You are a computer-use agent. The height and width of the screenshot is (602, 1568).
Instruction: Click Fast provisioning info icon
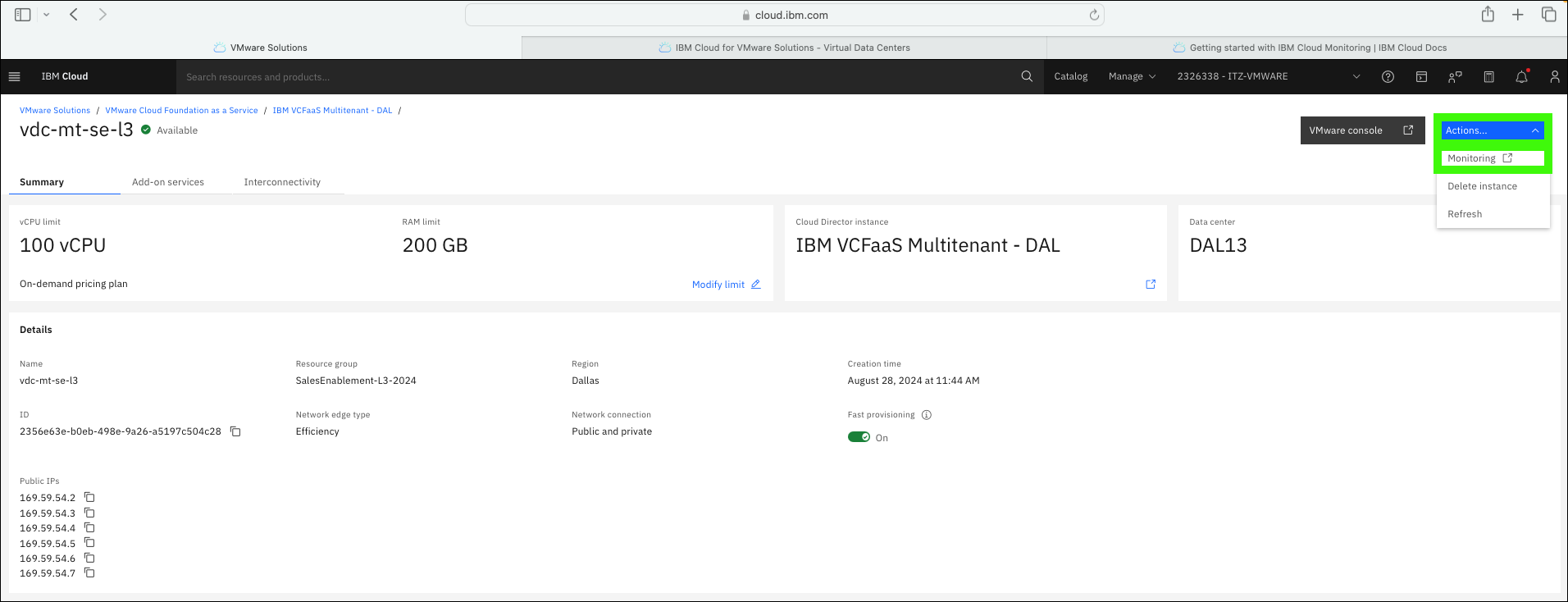pos(927,414)
